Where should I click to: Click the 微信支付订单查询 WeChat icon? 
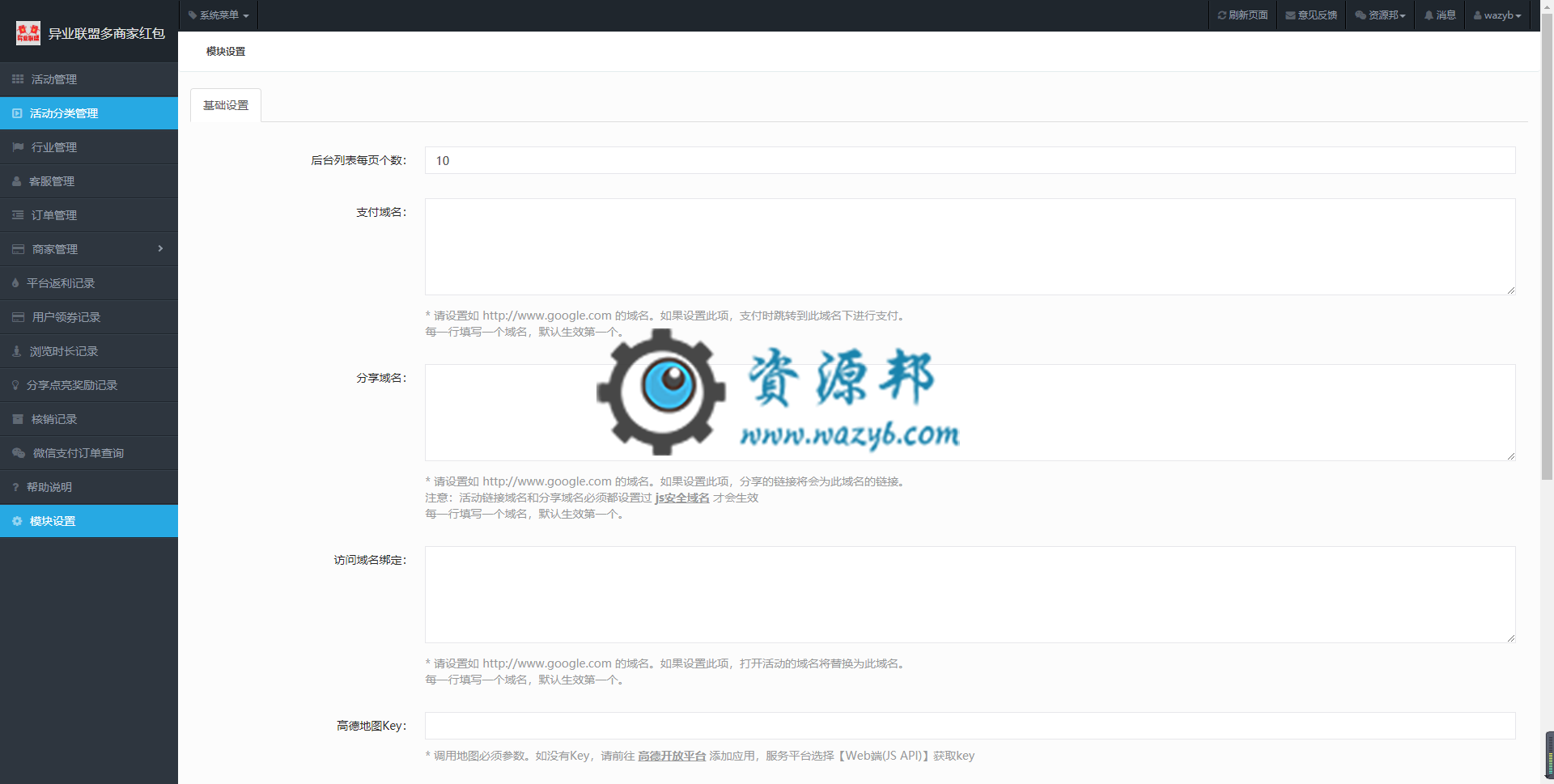[x=19, y=453]
